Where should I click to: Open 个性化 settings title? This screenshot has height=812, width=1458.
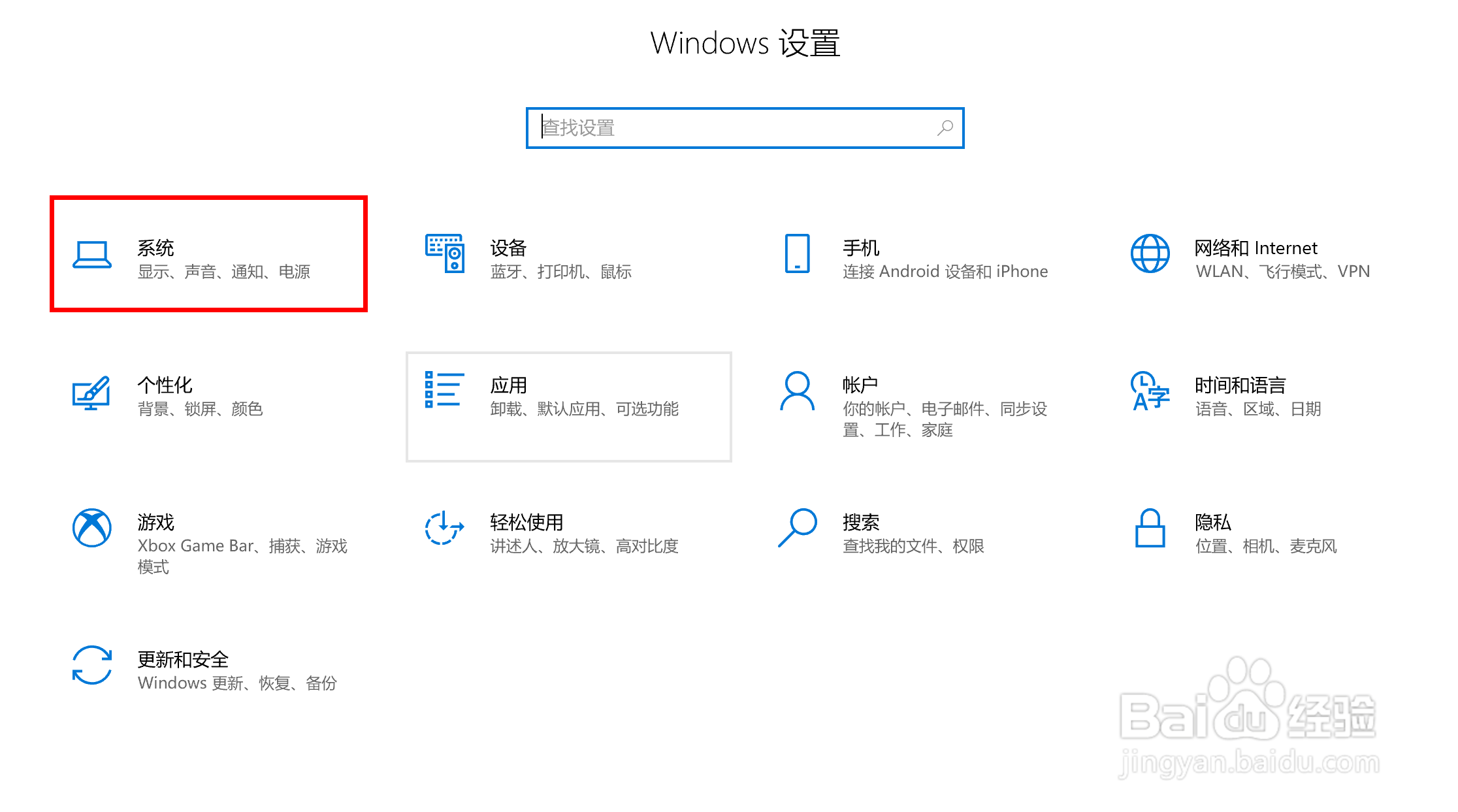(165, 385)
